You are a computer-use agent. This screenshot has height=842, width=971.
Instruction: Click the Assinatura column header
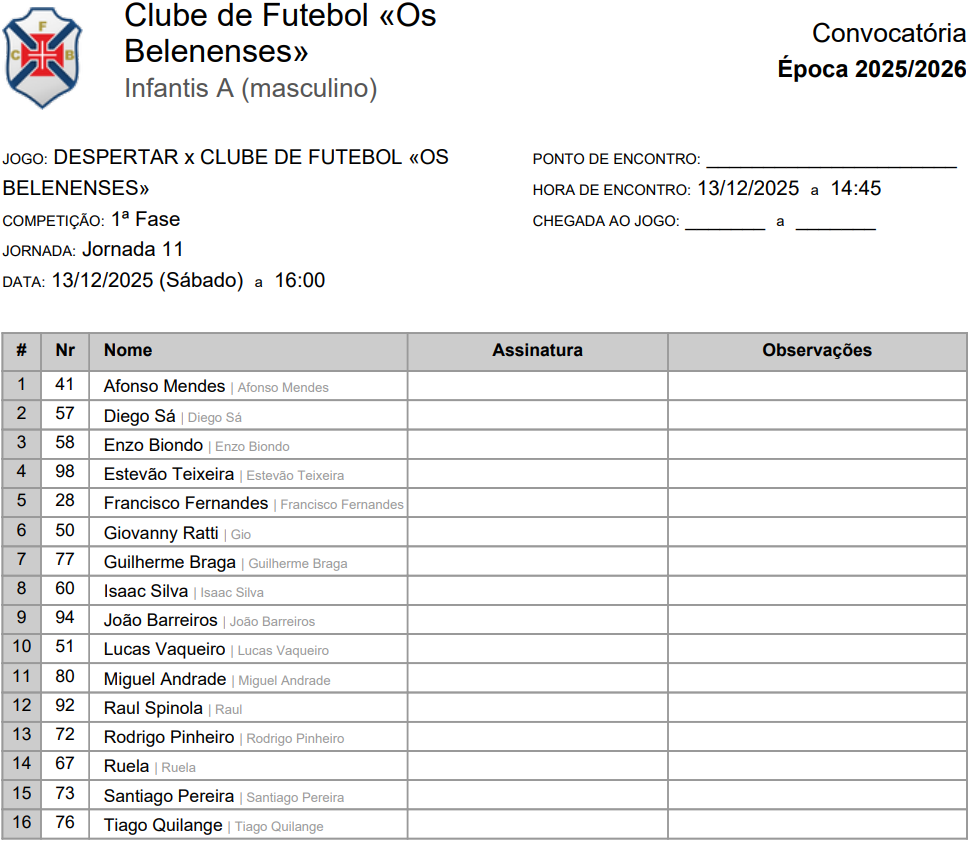pyautogui.click(x=537, y=351)
